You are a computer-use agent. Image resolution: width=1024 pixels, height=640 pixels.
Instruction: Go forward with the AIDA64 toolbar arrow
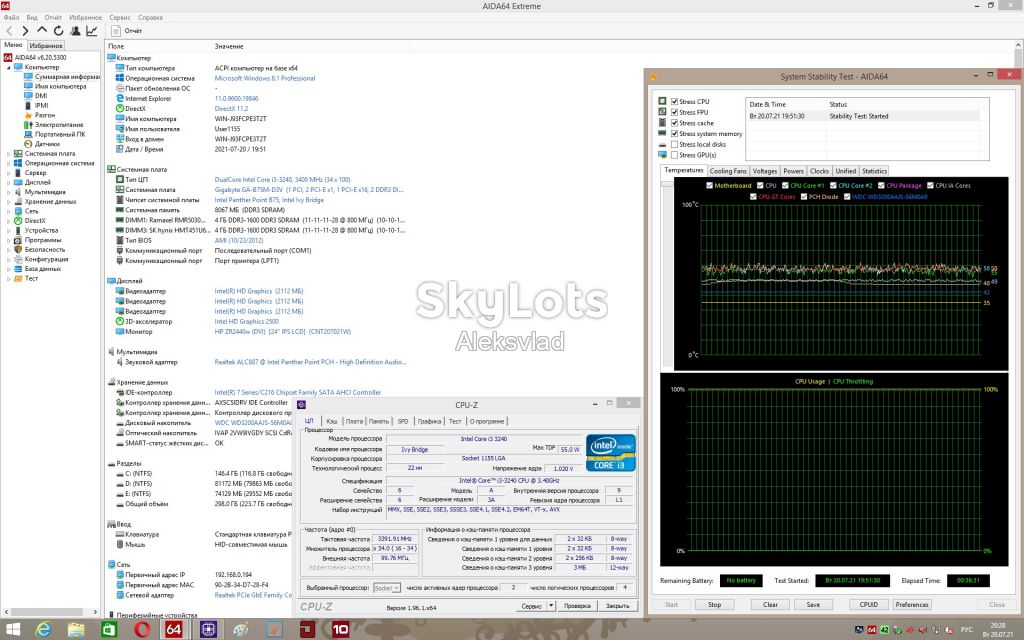[x=25, y=31]
